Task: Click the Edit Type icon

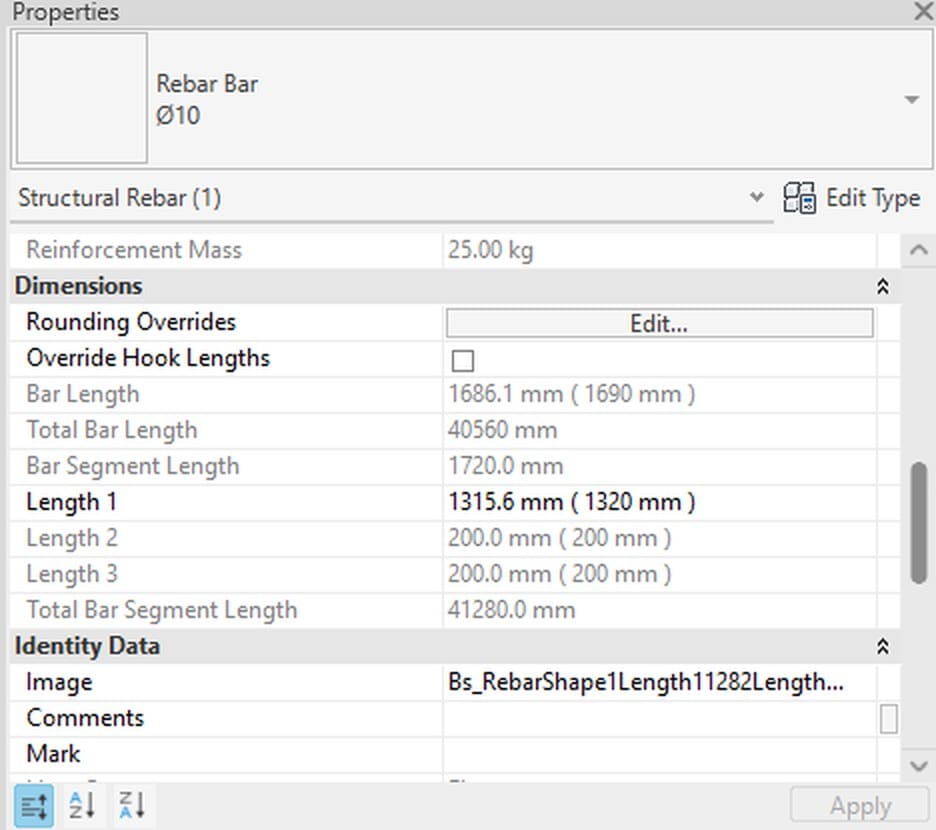Action: click(799, 198)
